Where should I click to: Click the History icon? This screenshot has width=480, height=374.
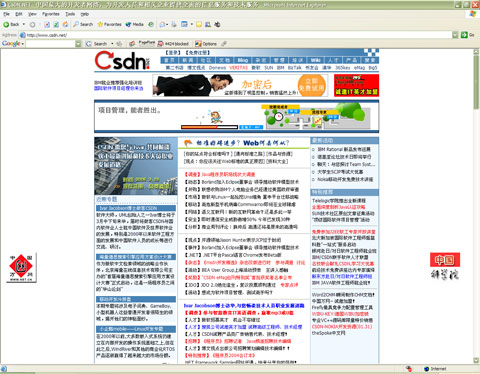point(151,24)
